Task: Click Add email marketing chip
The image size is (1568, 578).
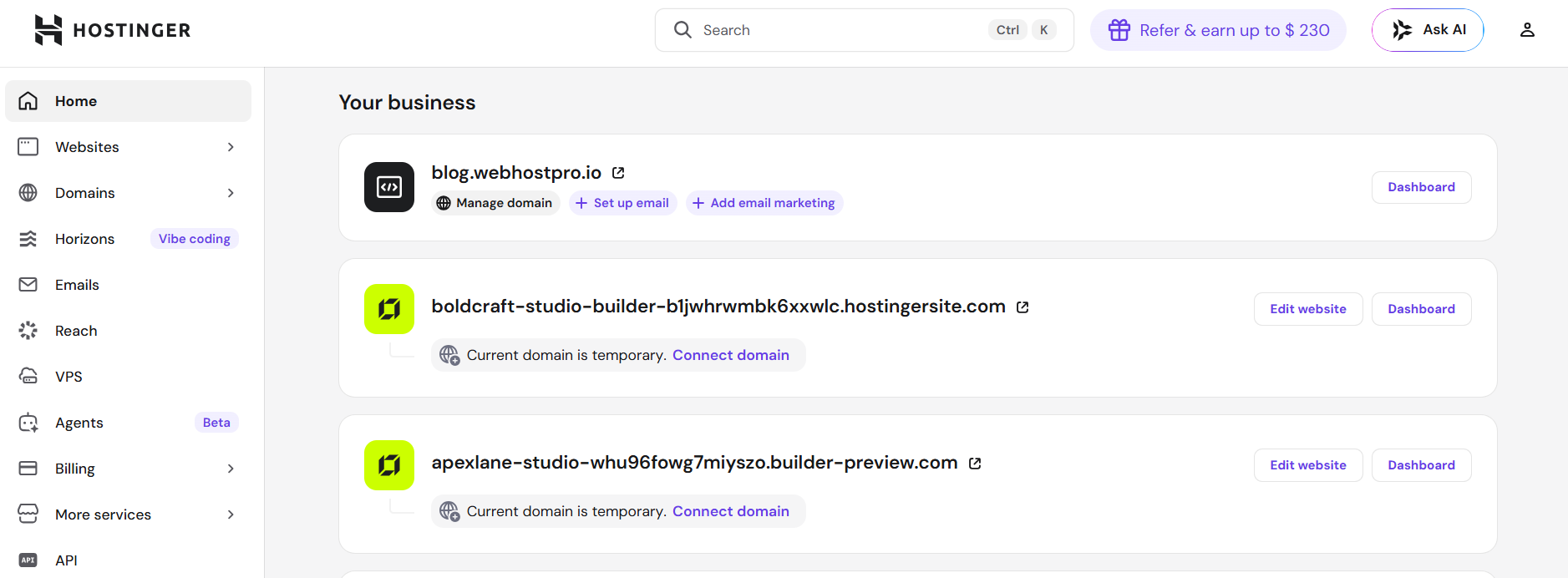Action: click(x=764, y=203)
